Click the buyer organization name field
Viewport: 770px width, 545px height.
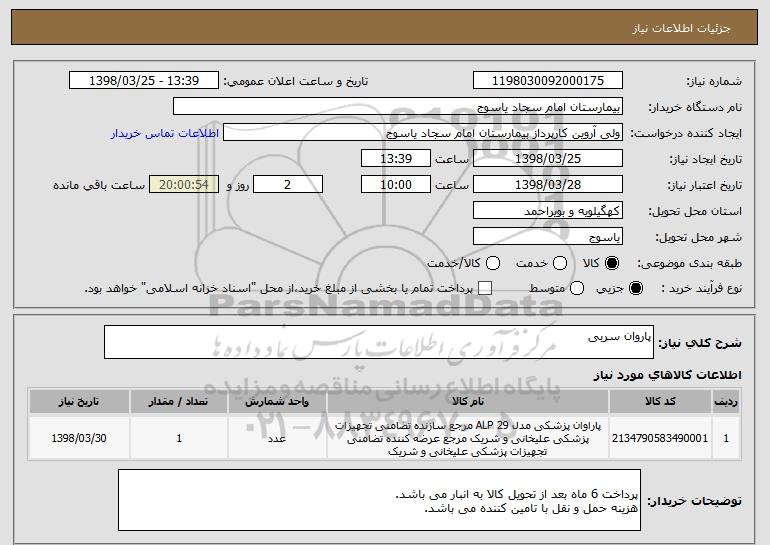(x=398, y=107)
